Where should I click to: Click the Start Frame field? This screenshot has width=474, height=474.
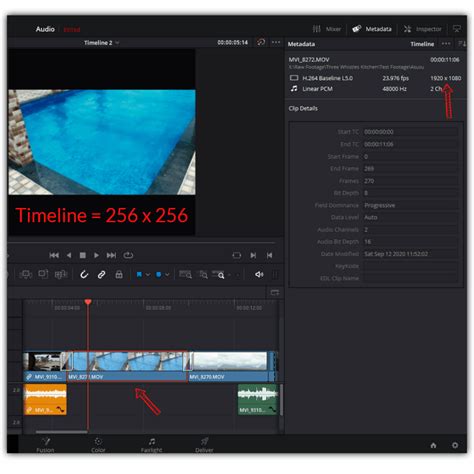[x=410, y=157]
